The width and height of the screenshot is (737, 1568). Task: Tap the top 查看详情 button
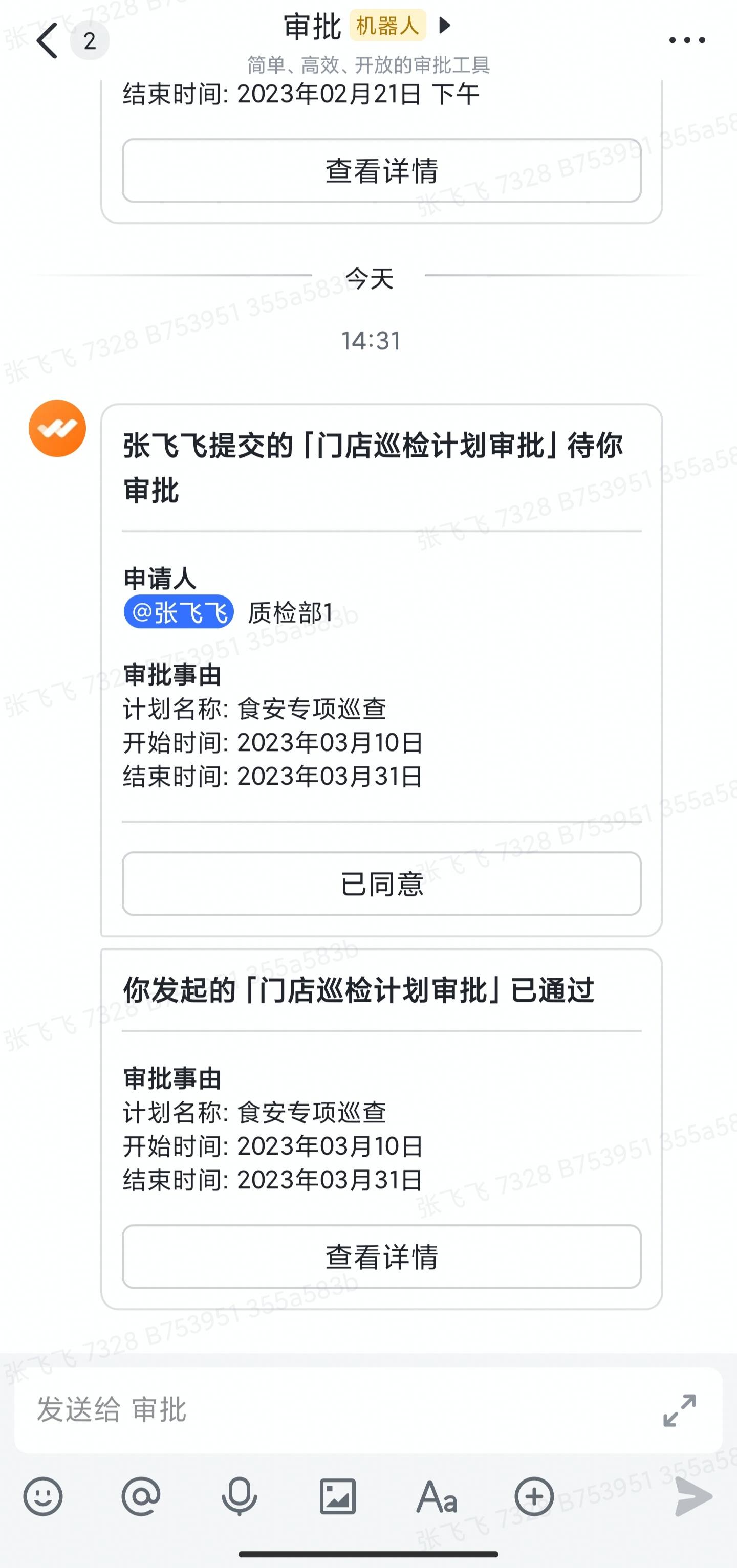[381, 170]
